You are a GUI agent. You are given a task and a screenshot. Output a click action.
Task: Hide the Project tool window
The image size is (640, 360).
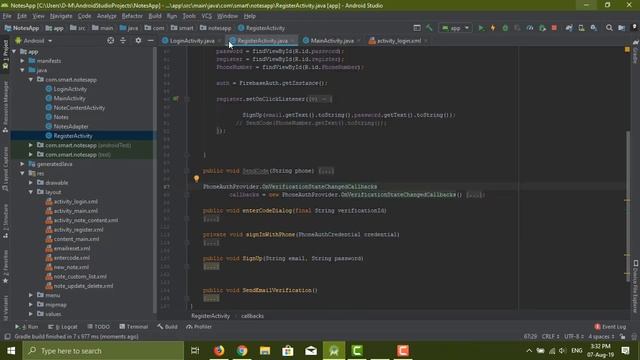click(x=151, y=40)
